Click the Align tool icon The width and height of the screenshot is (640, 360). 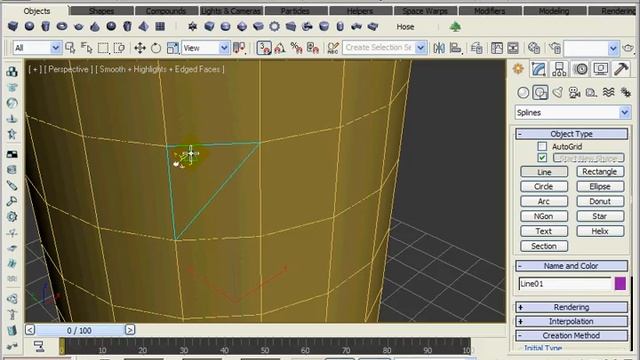point(456,48)
